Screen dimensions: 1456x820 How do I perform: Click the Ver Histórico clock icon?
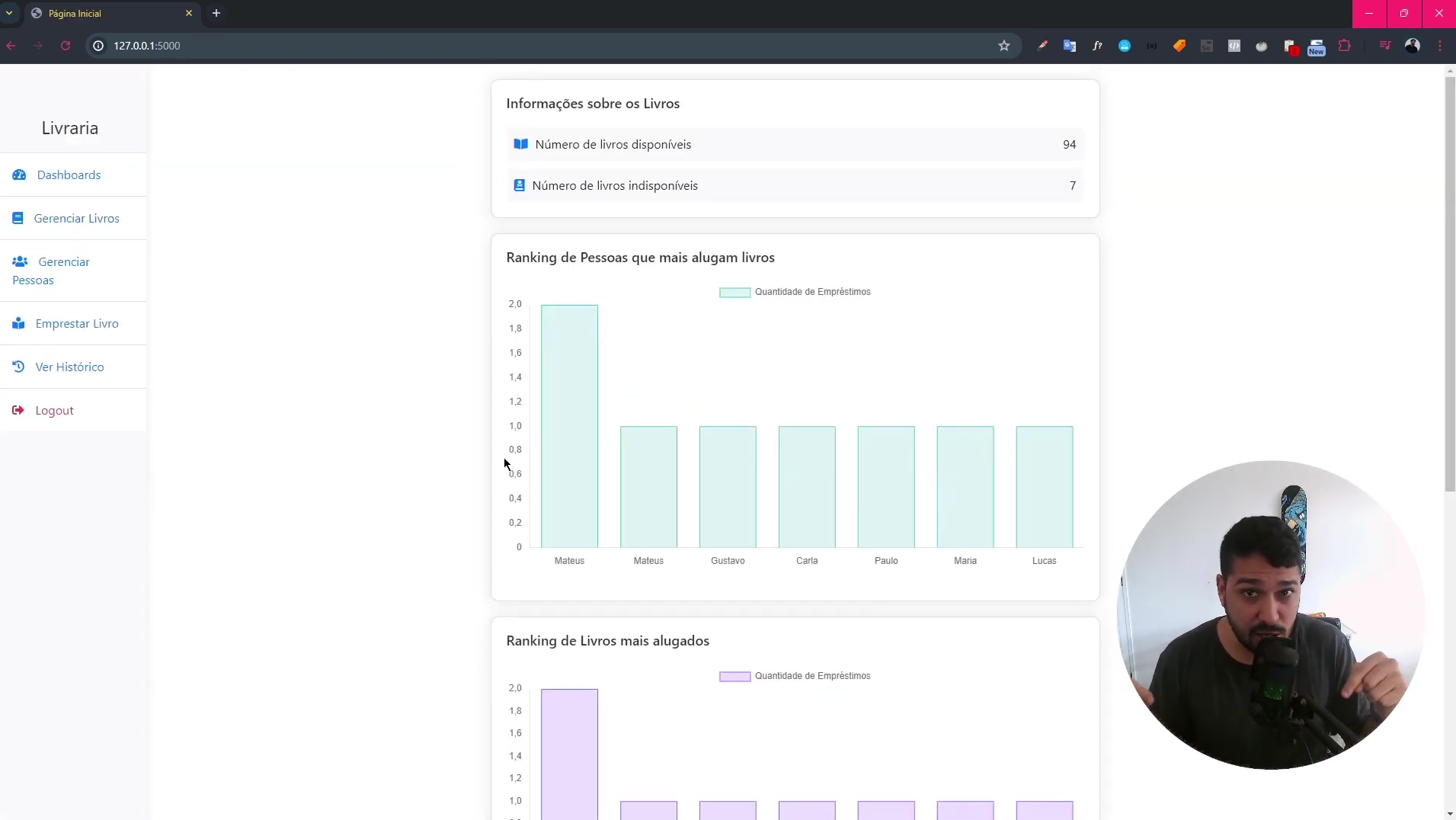point(18,367)
